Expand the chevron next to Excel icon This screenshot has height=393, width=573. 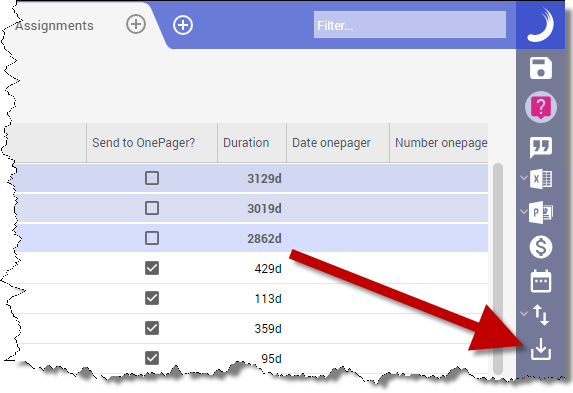tap(524, 178)
